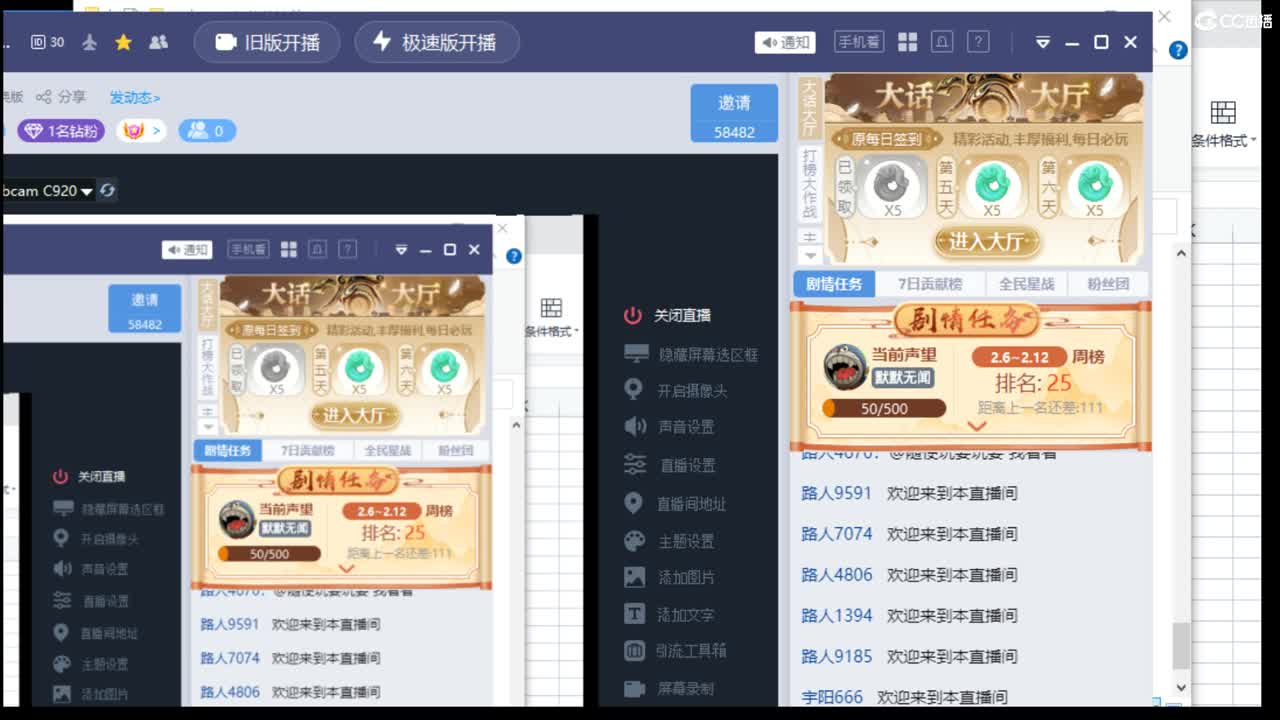The width and height of the screenshot is (1280, 720).
Task: Click 进入大厅 in the main panel
Action: 986,242
